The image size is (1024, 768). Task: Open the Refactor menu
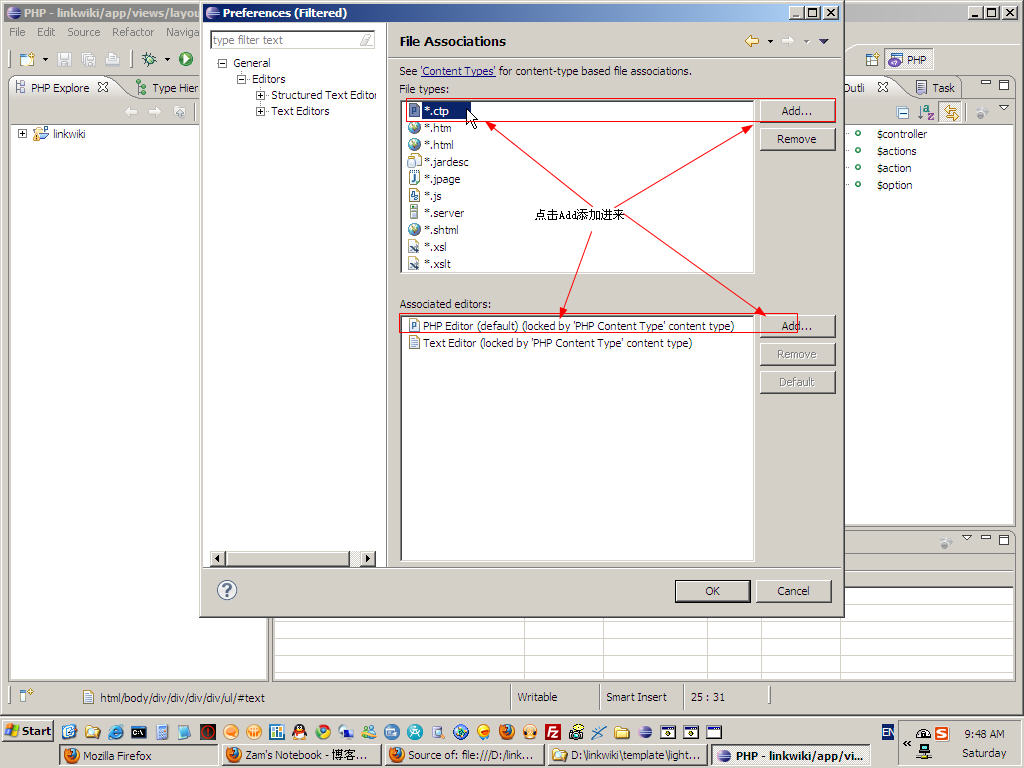pos(133,32)
